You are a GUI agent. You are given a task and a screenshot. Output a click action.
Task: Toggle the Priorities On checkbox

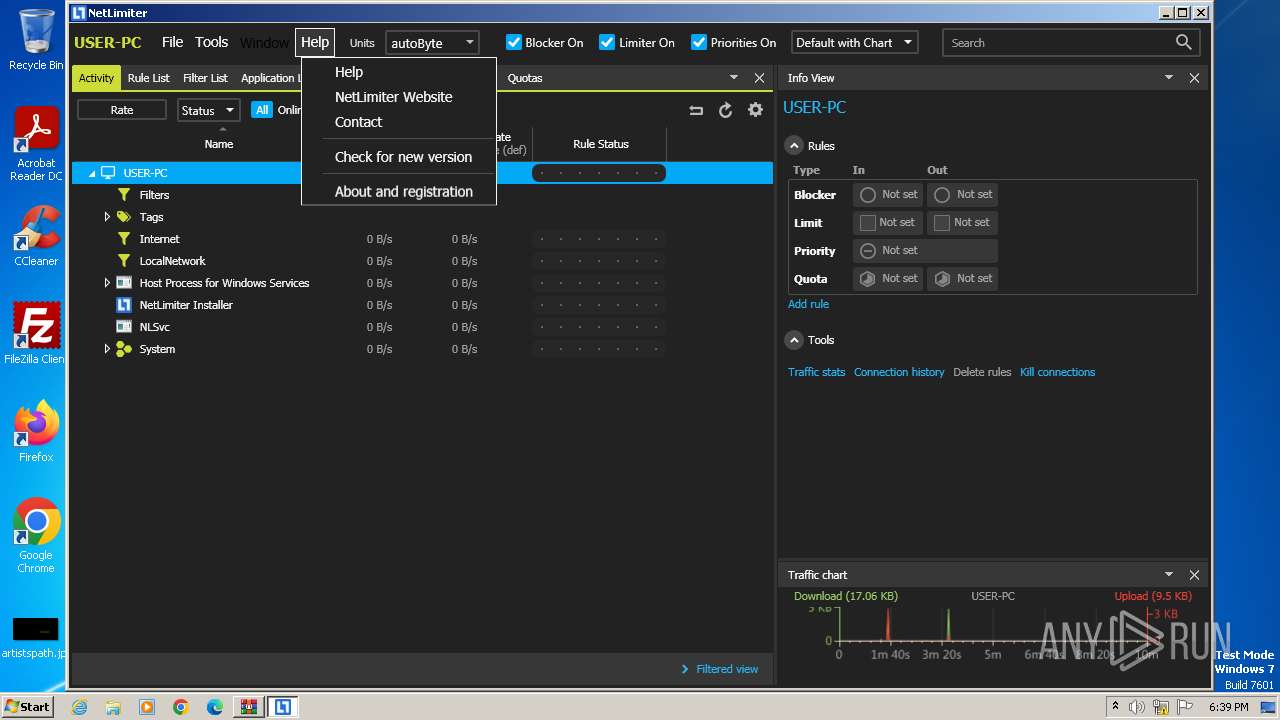[699, 42]
